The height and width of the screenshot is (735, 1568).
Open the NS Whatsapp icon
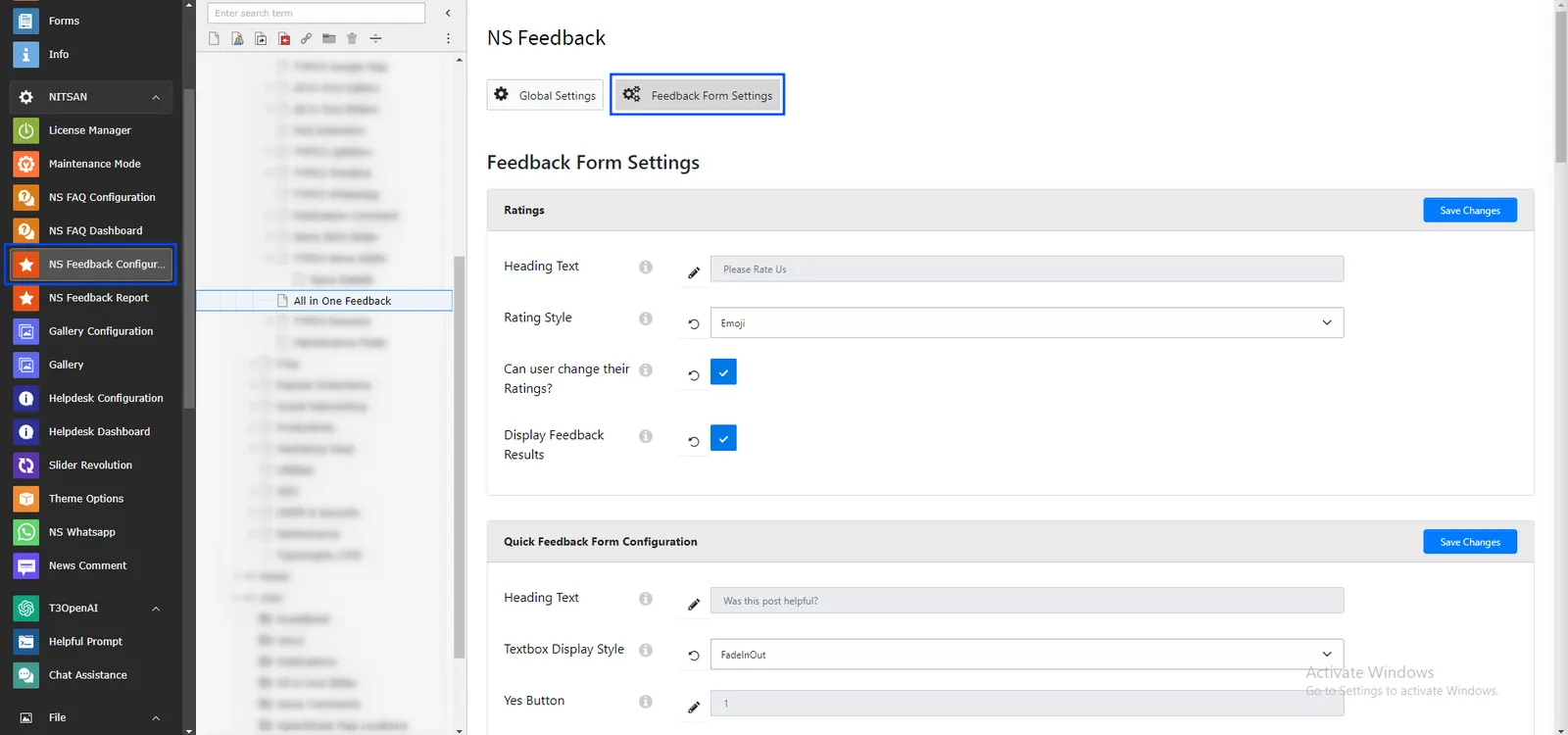26,532
